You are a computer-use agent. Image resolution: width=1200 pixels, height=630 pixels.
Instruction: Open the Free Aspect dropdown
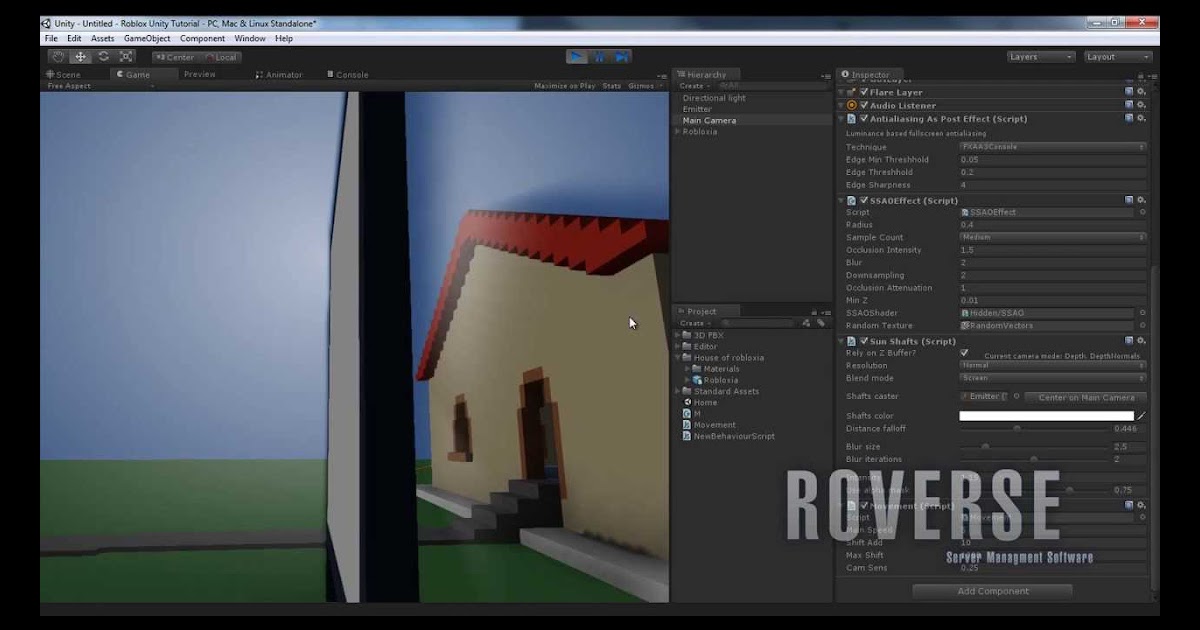click(x=100, y=86)
